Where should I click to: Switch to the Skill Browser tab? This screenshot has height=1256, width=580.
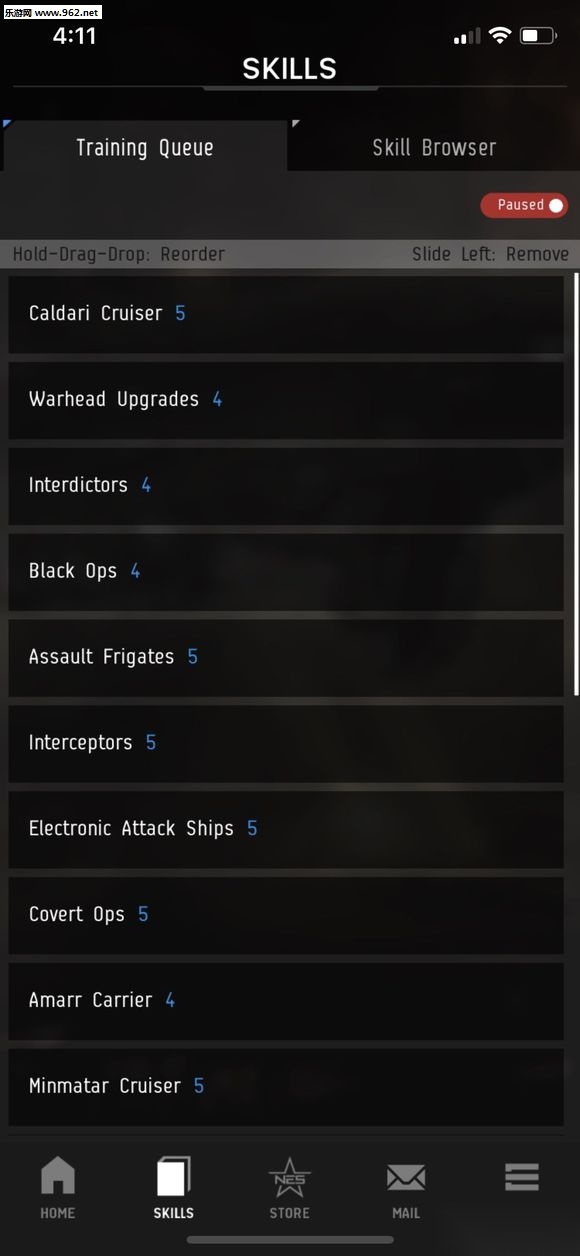[434, 148]
